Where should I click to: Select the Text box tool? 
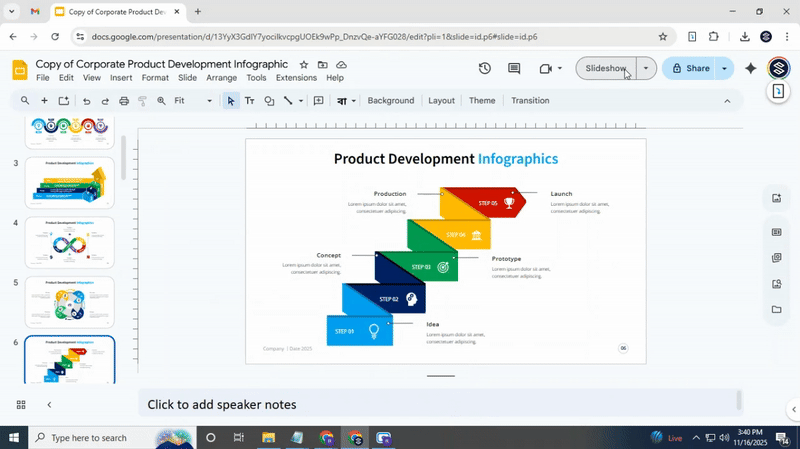click(x=250, y=101)
